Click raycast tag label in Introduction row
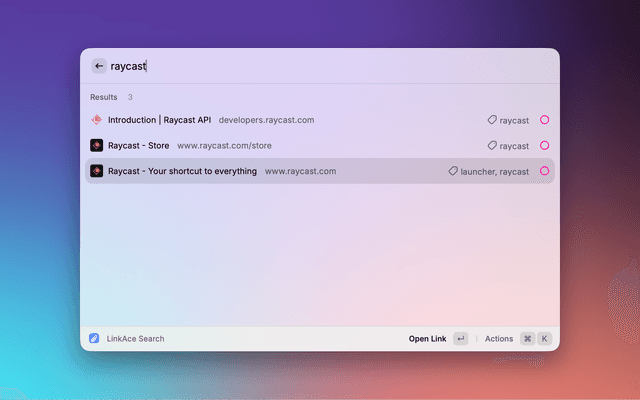640x400 pixels. point(514,120)
